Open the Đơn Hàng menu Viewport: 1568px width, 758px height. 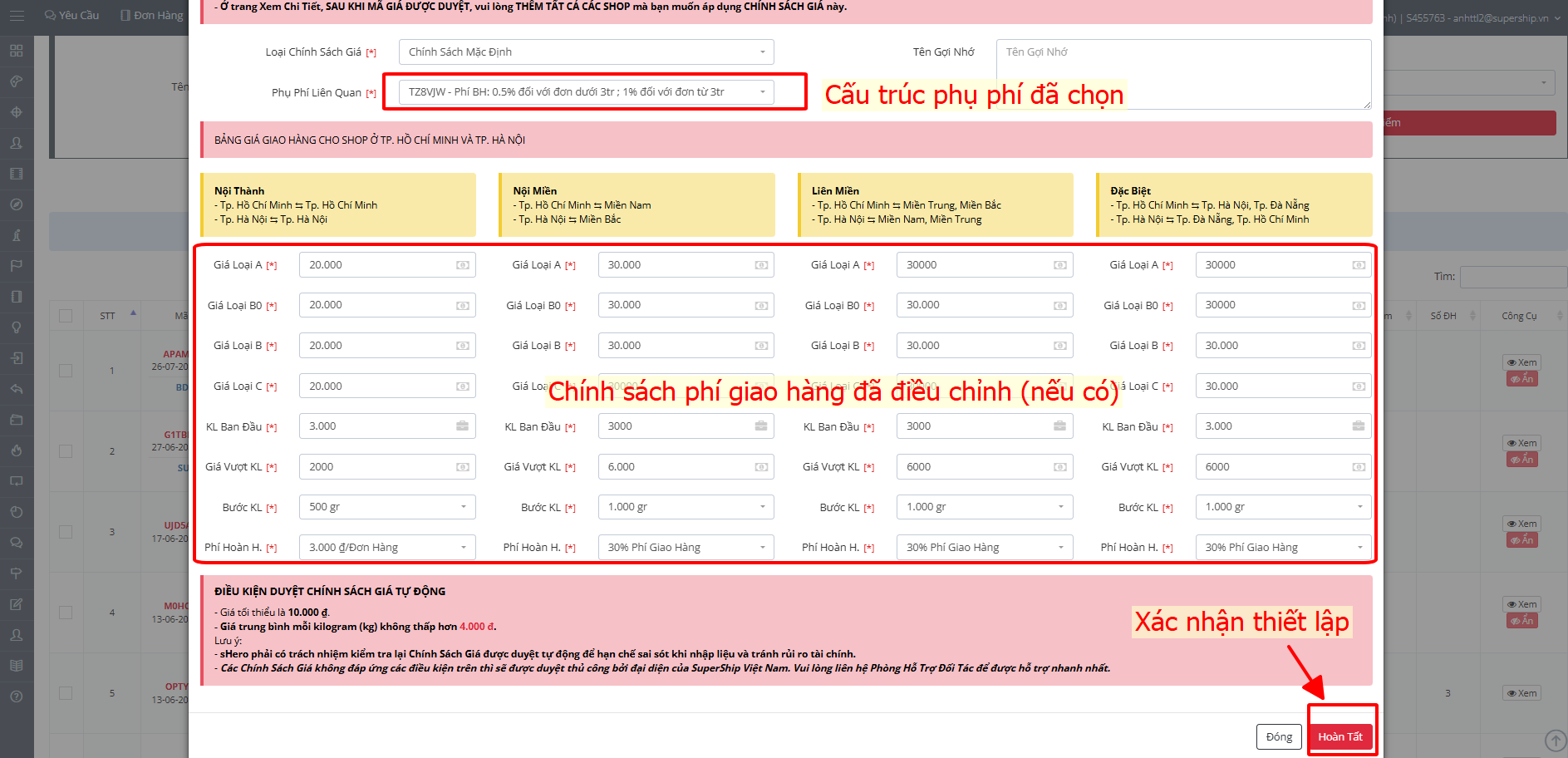[151, 16]
